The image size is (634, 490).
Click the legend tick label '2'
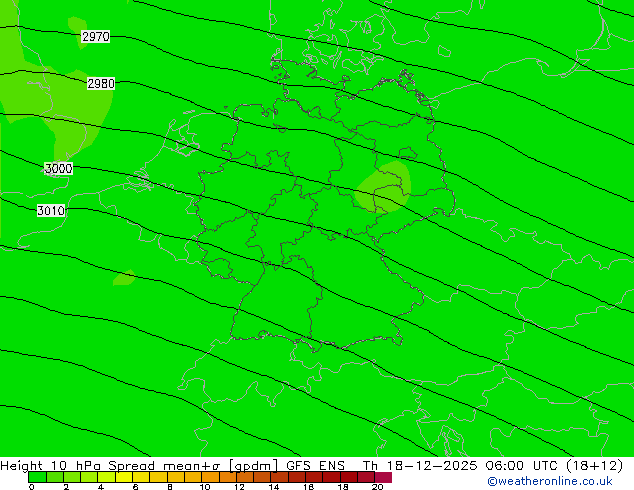click(66, 487)
